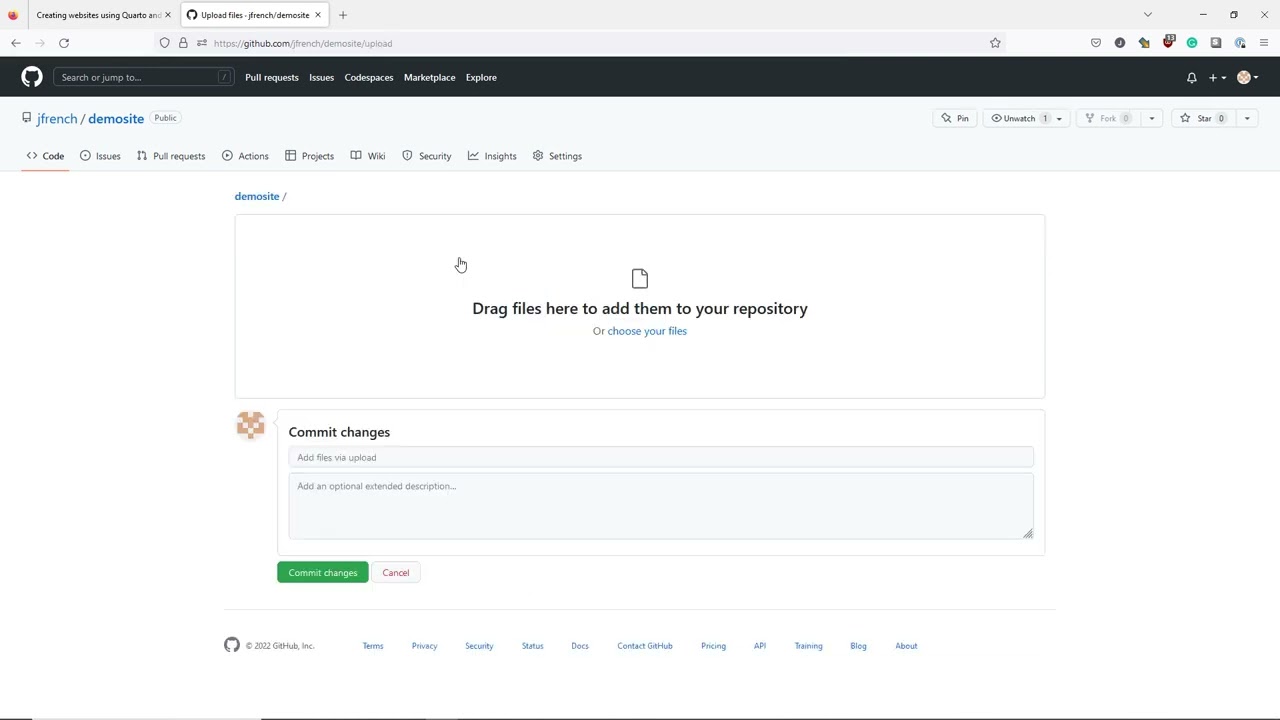Image resolution: width=1280 pixels, height=720 pixels.
Task: Expand the Star lists dropdown arrow
Action: point(1247,118)
